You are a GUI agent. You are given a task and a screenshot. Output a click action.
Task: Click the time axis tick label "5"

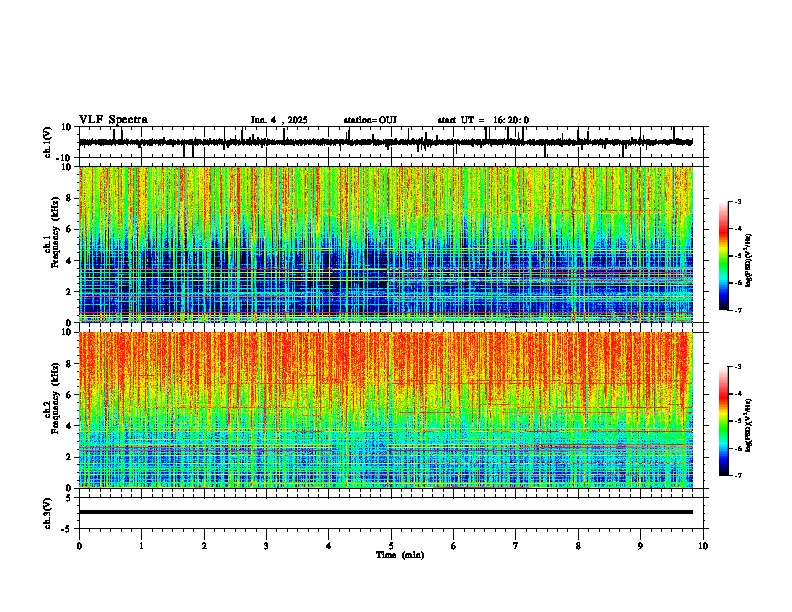click(x=391, y=546)
